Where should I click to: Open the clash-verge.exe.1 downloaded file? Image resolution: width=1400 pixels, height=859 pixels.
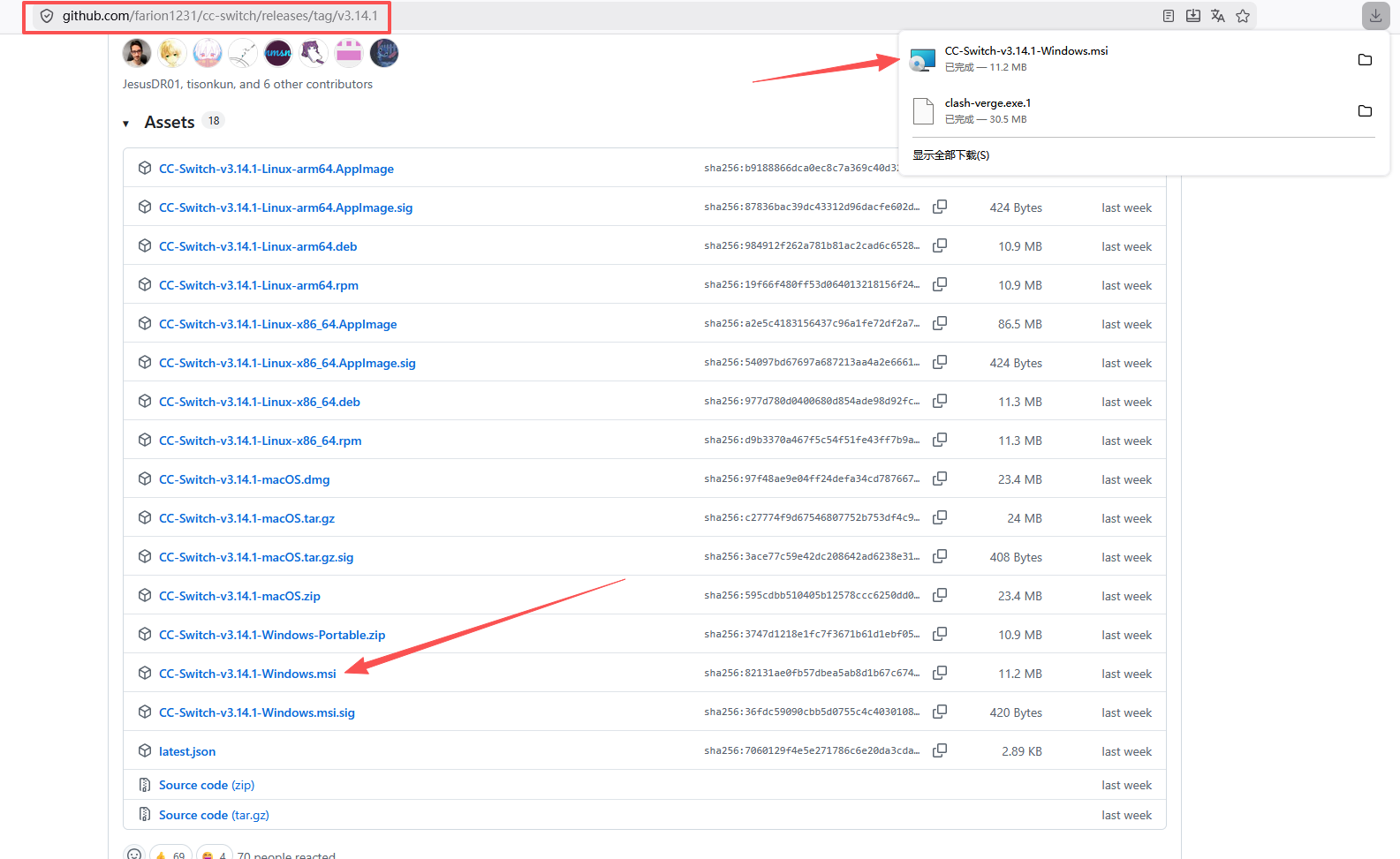(x=988, y=110)
